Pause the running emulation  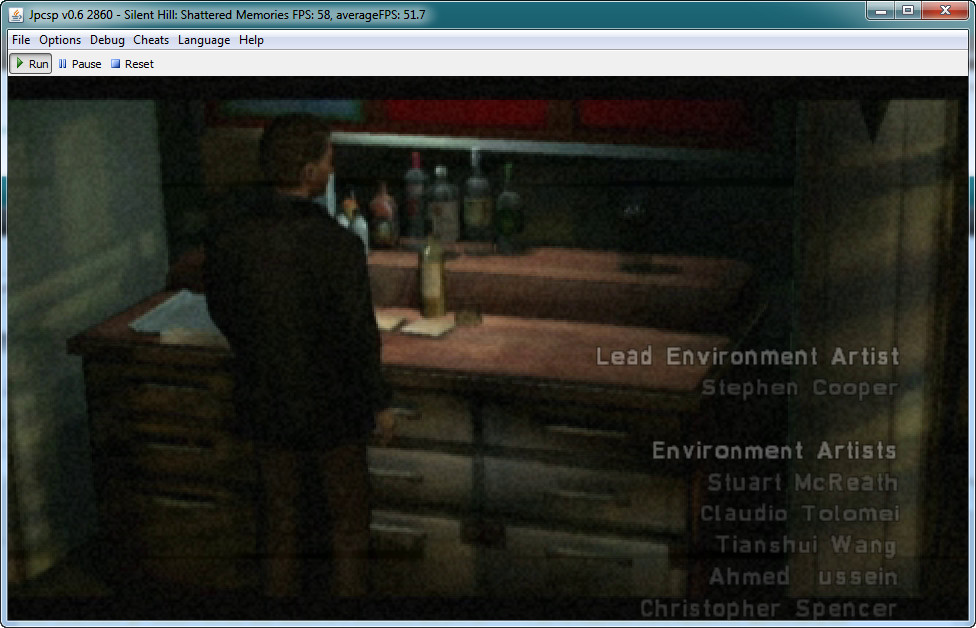(79, 63)
